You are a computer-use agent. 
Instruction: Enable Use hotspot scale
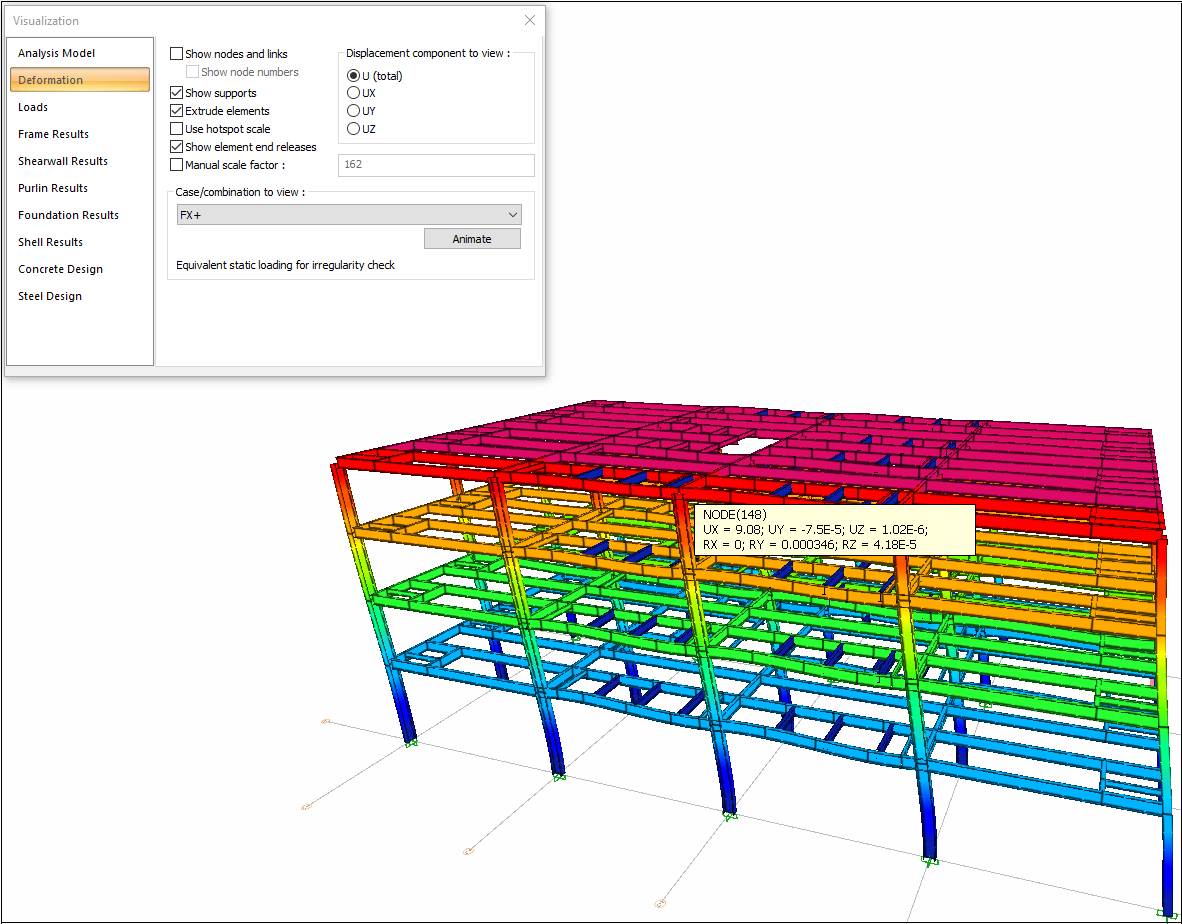pyautogui.click(x=177, y=129)
